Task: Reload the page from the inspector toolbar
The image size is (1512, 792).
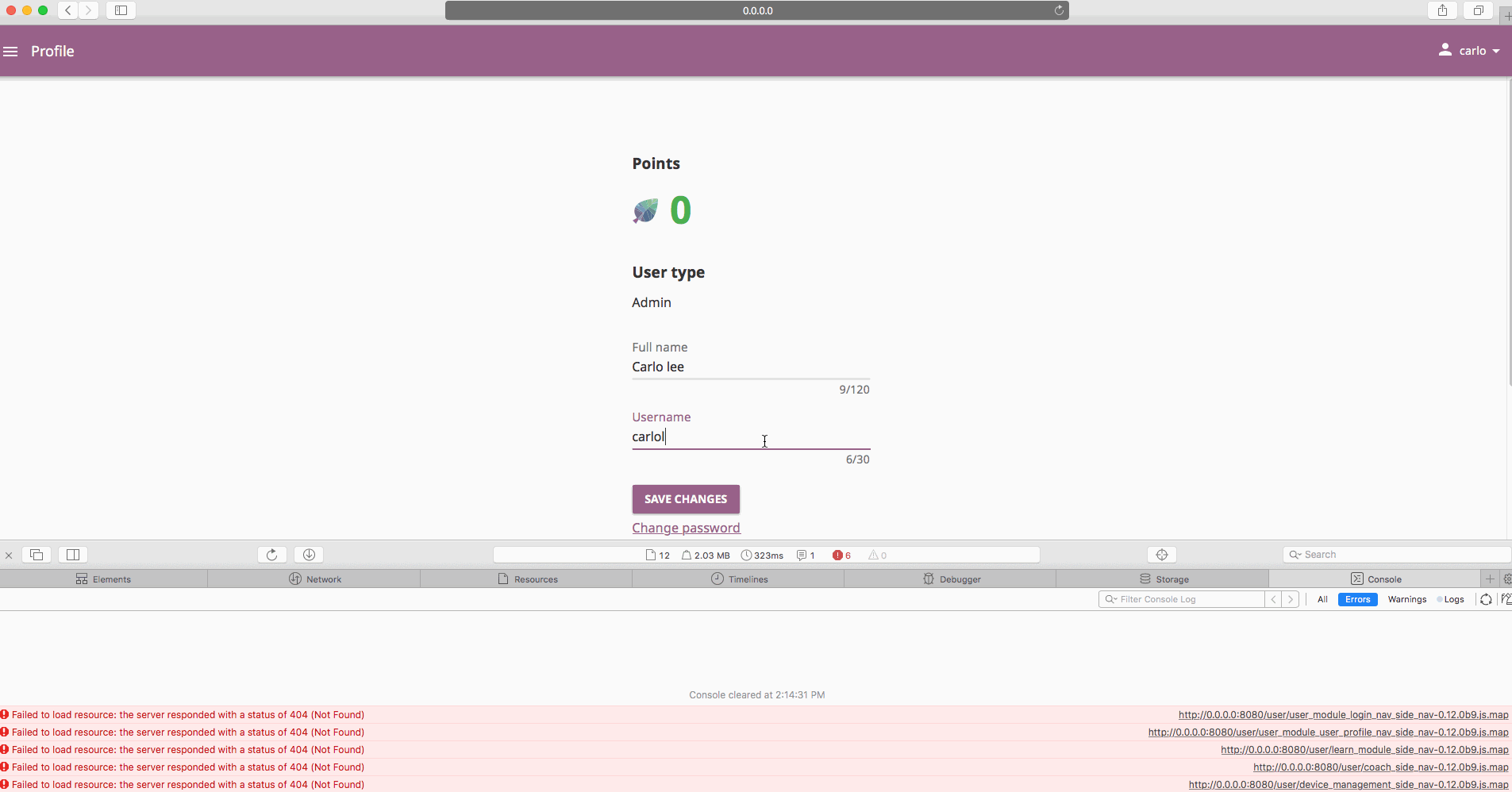Action: click(272, 554)
